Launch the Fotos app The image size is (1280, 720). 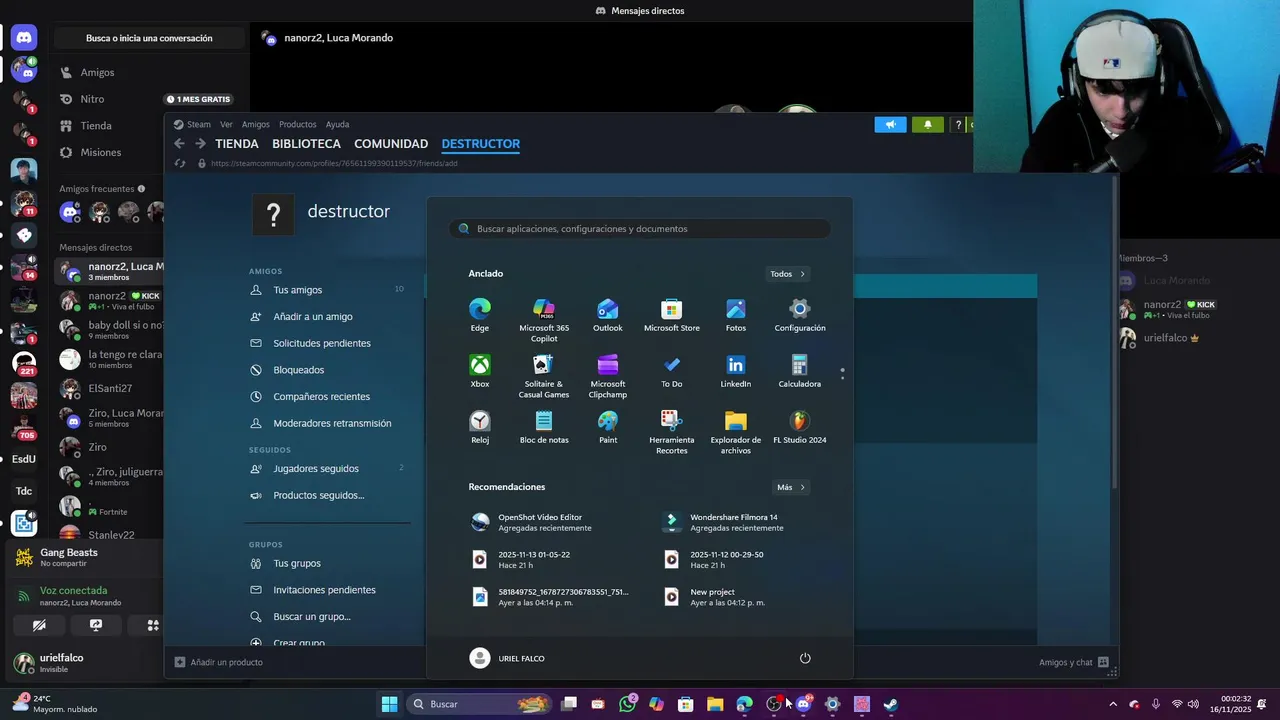click(736, 315)
